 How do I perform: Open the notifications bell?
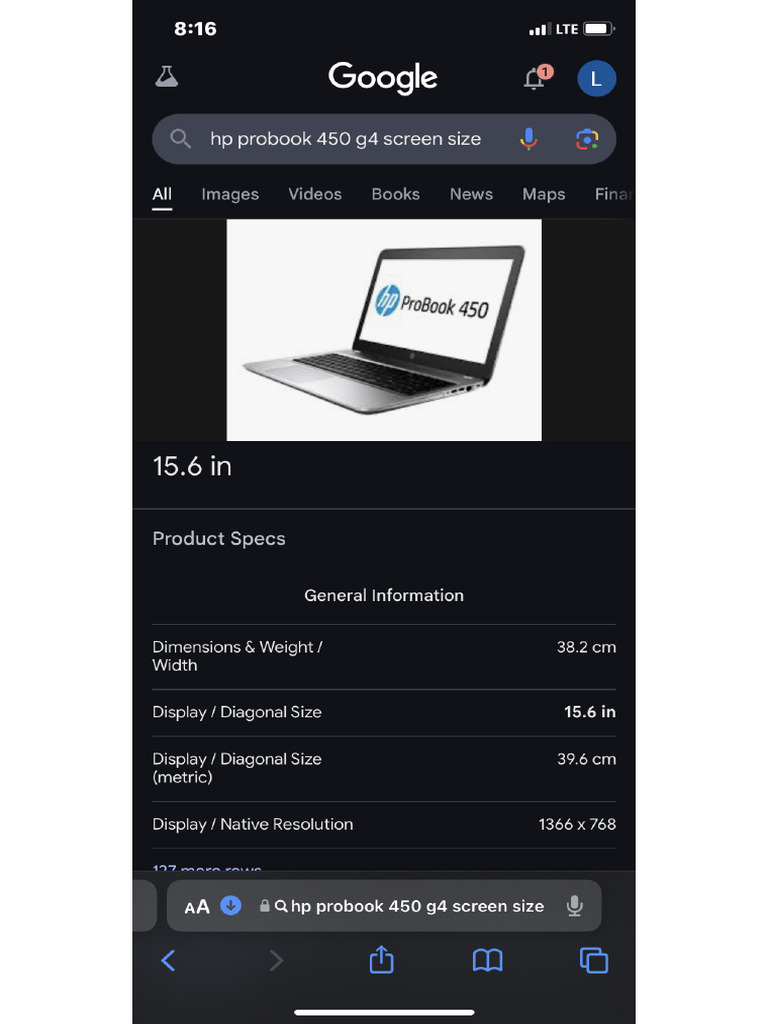coord(537,78)
